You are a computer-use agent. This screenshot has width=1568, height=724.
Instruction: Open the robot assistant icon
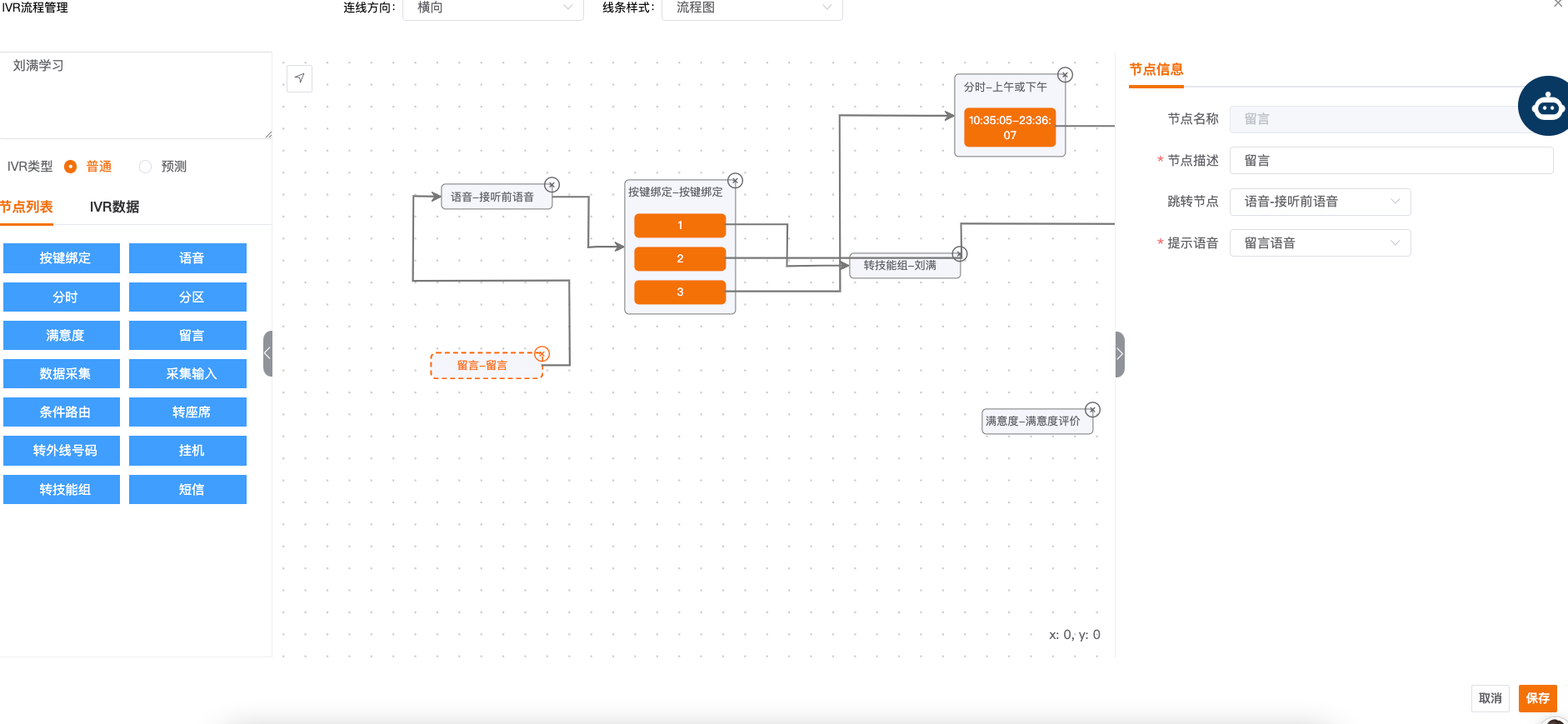point(1546,107)
